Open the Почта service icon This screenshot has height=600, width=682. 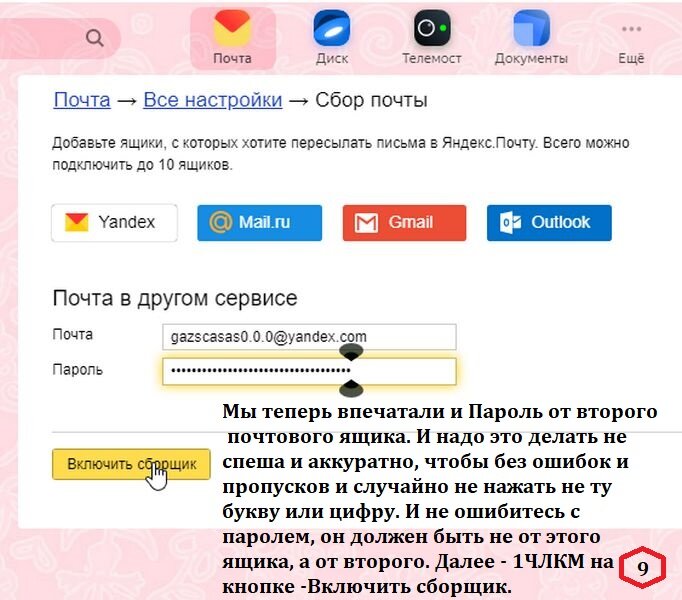(232, 38)
